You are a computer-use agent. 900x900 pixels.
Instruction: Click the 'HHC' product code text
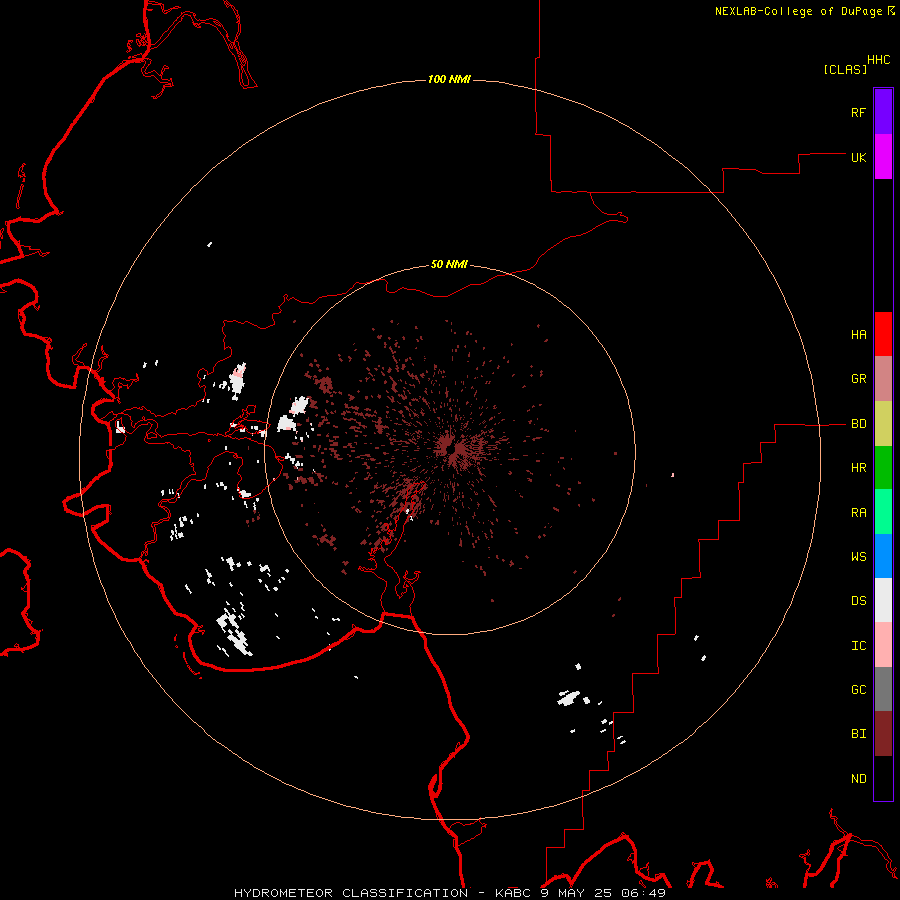[x=878, y=60]
